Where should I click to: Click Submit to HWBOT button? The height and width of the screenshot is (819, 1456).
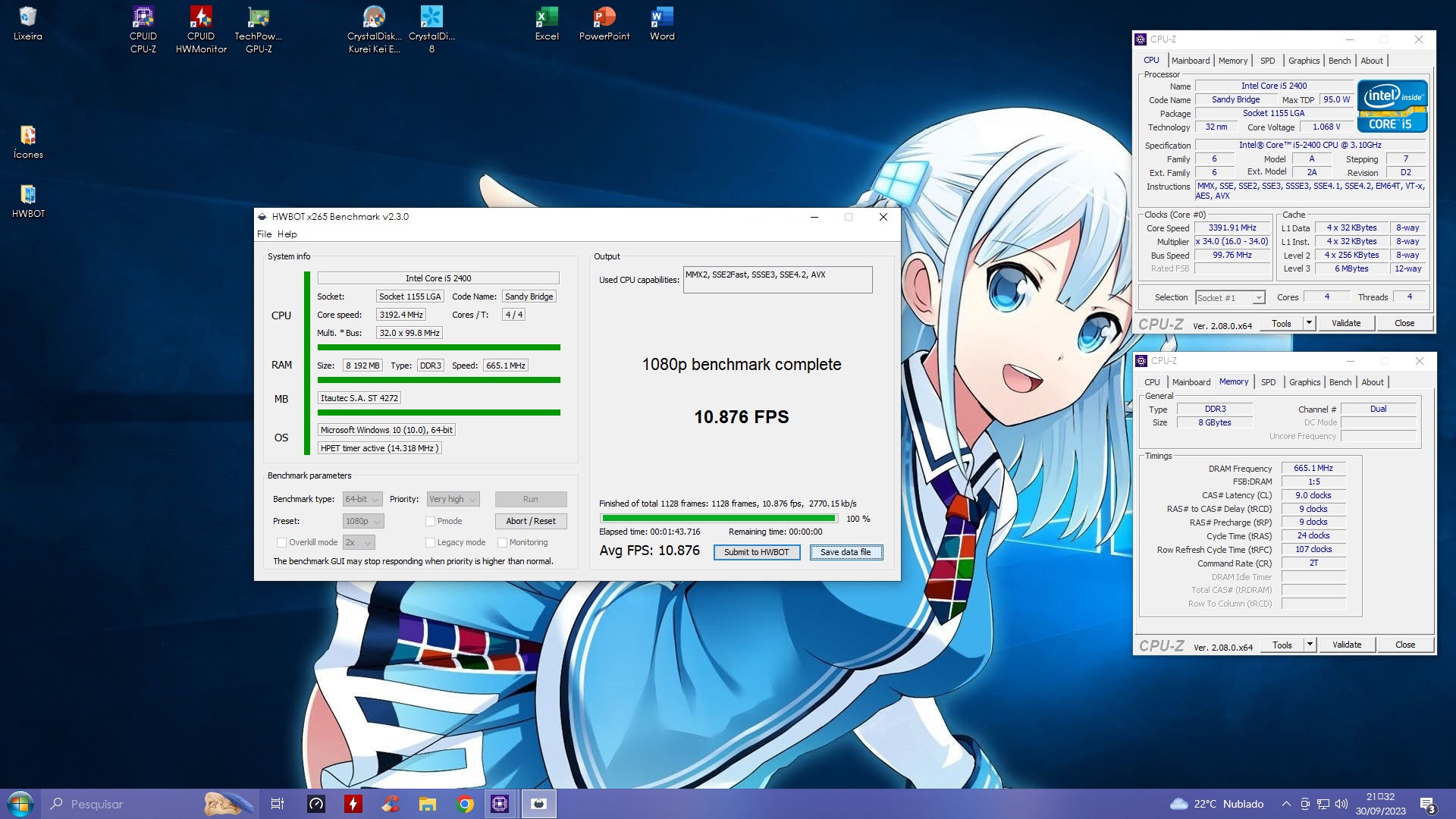point(757,552)
